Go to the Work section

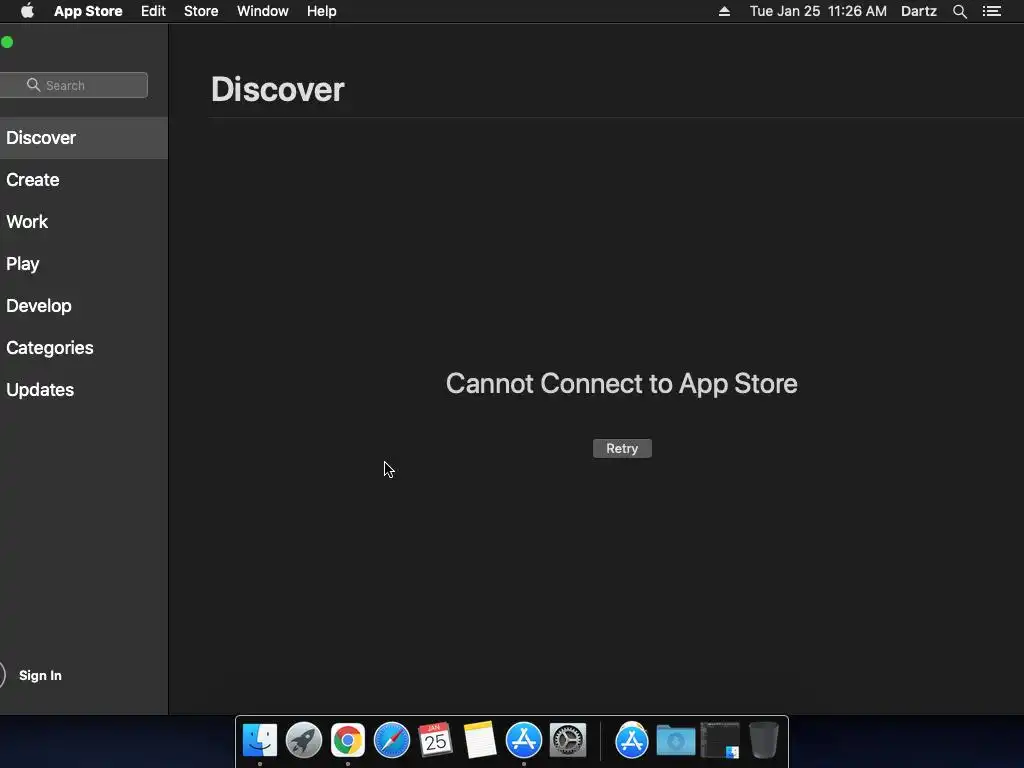tap(84, 221)
